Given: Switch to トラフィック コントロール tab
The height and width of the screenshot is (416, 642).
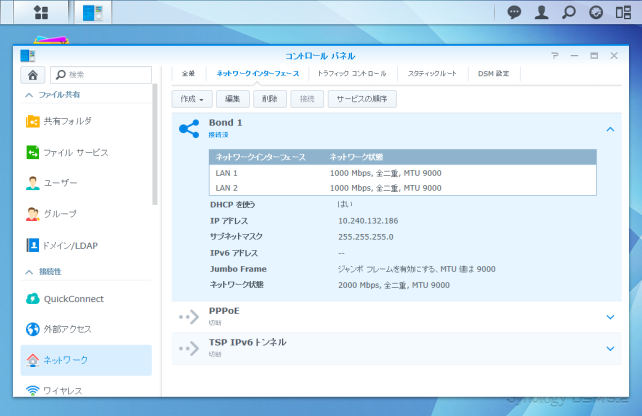Looking at the screenshot, I should pos(352,74).
